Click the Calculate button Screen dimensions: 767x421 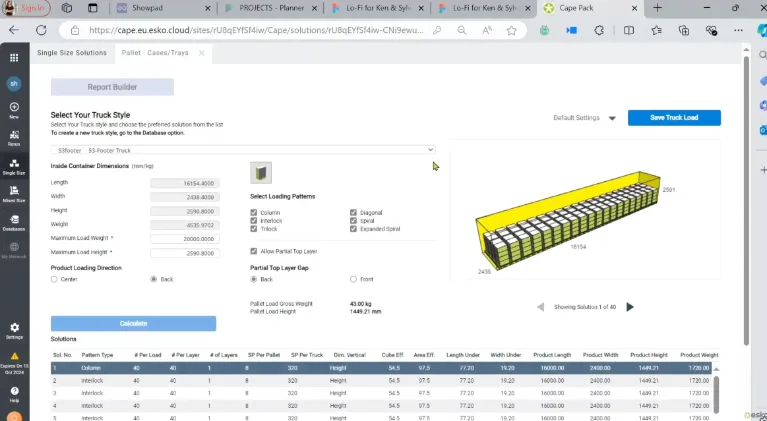(x=133, y=323)
